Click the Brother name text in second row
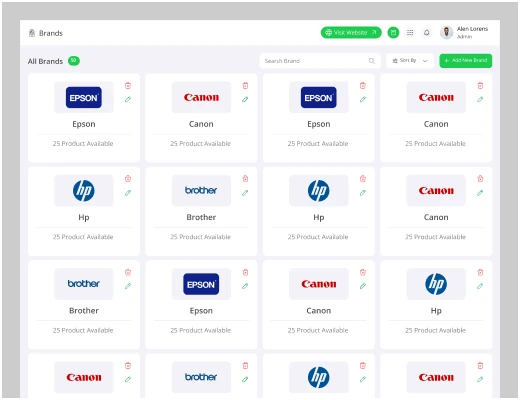Screen dimensions: 520x400 pyautogui.click(x=201, y=217)
